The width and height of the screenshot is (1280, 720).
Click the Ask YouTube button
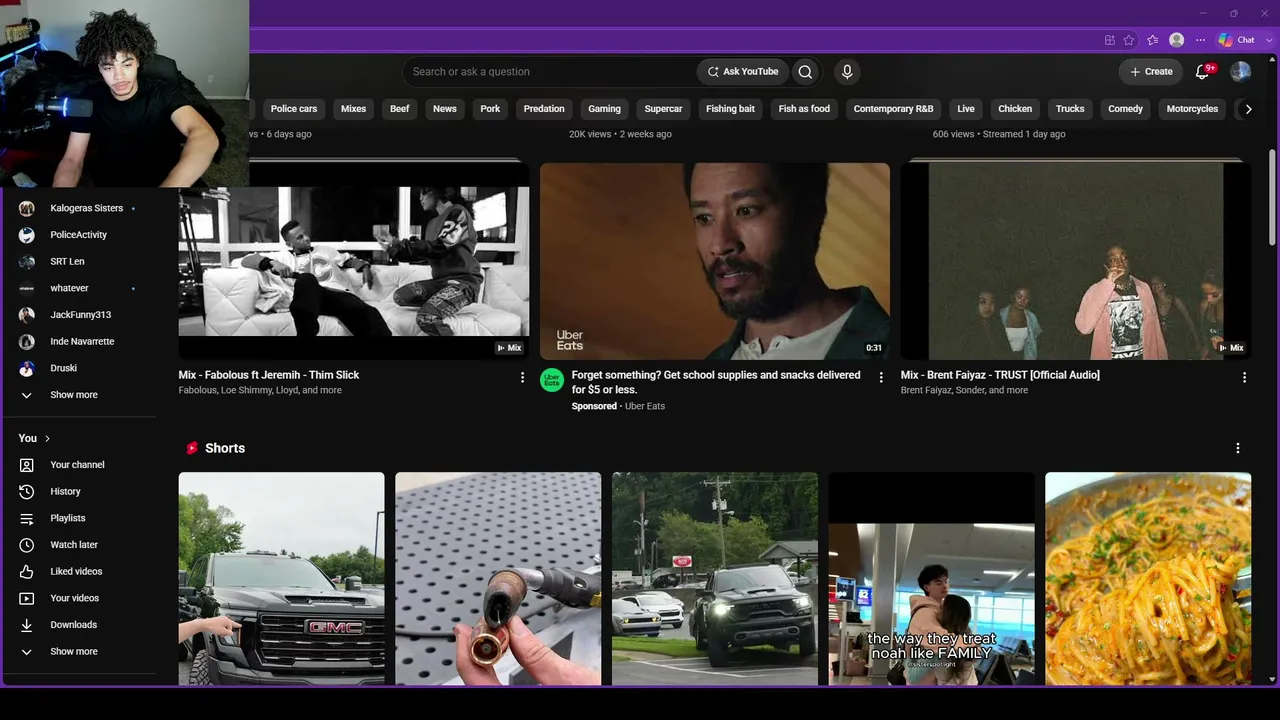(742, 72)
